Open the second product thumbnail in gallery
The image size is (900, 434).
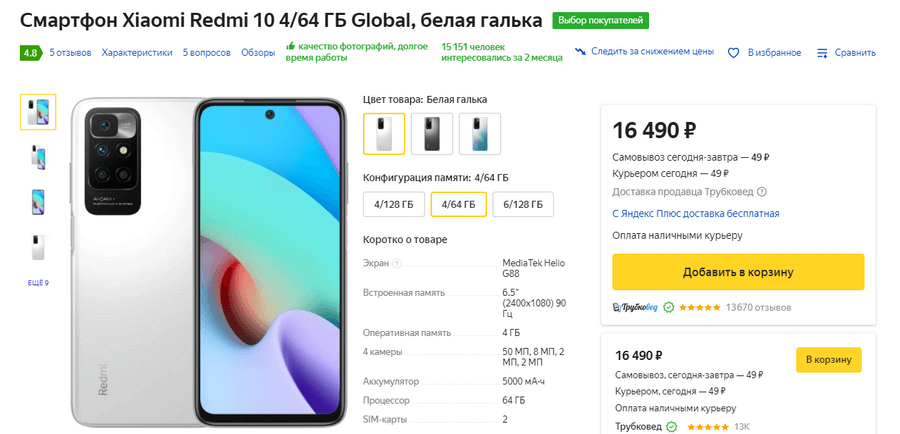pyautogui.click(x=38, y=157)
